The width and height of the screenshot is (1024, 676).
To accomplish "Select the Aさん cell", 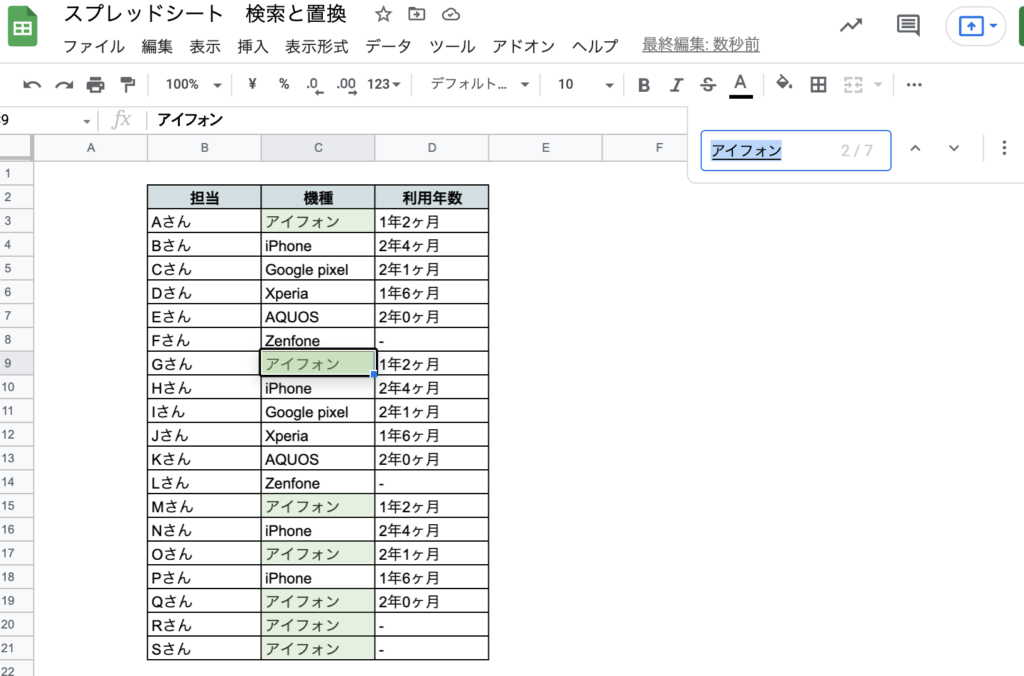I will (x=204, y=221).
